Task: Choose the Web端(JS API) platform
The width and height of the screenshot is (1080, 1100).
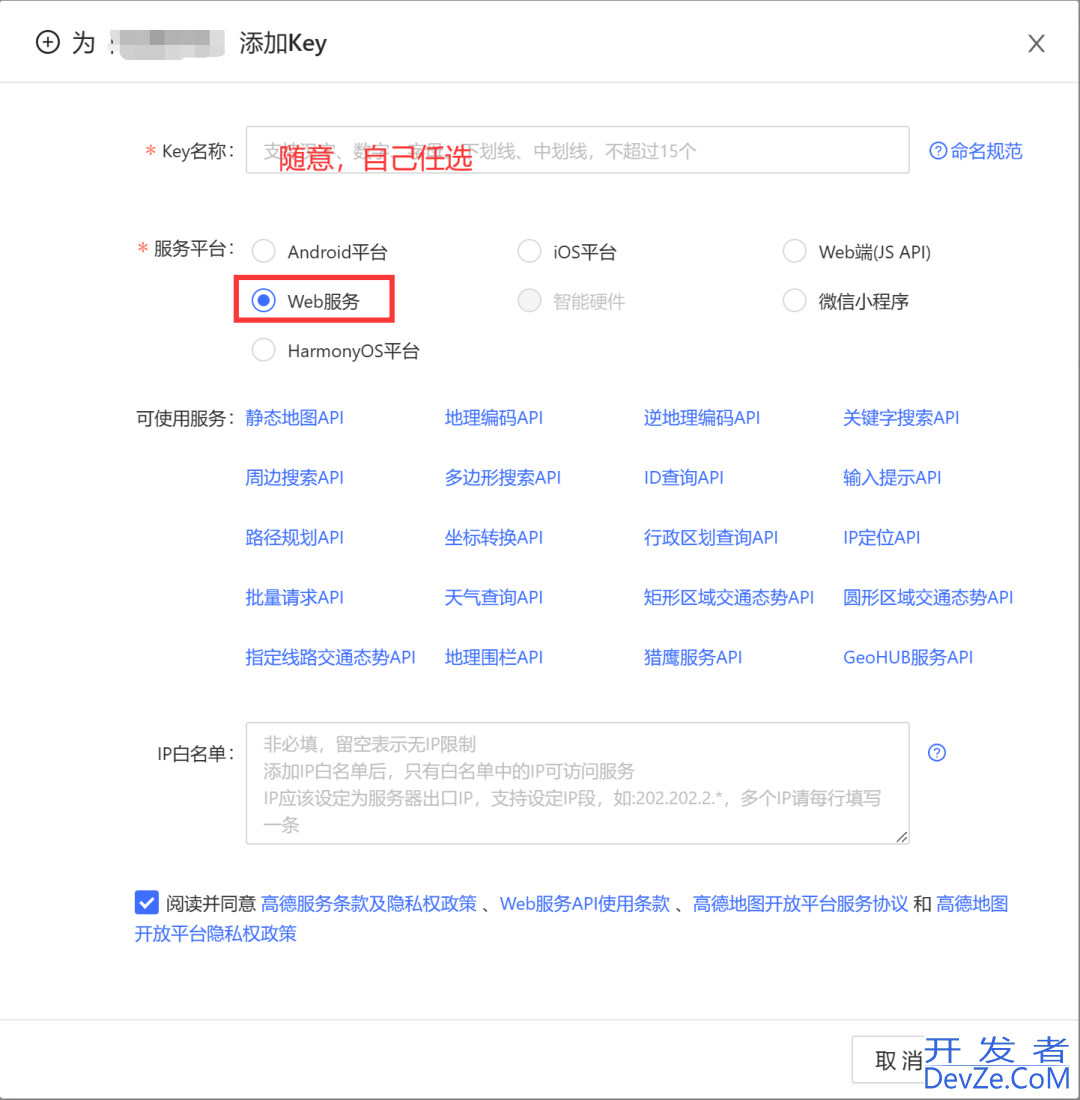Action: [x=794, y=251]
